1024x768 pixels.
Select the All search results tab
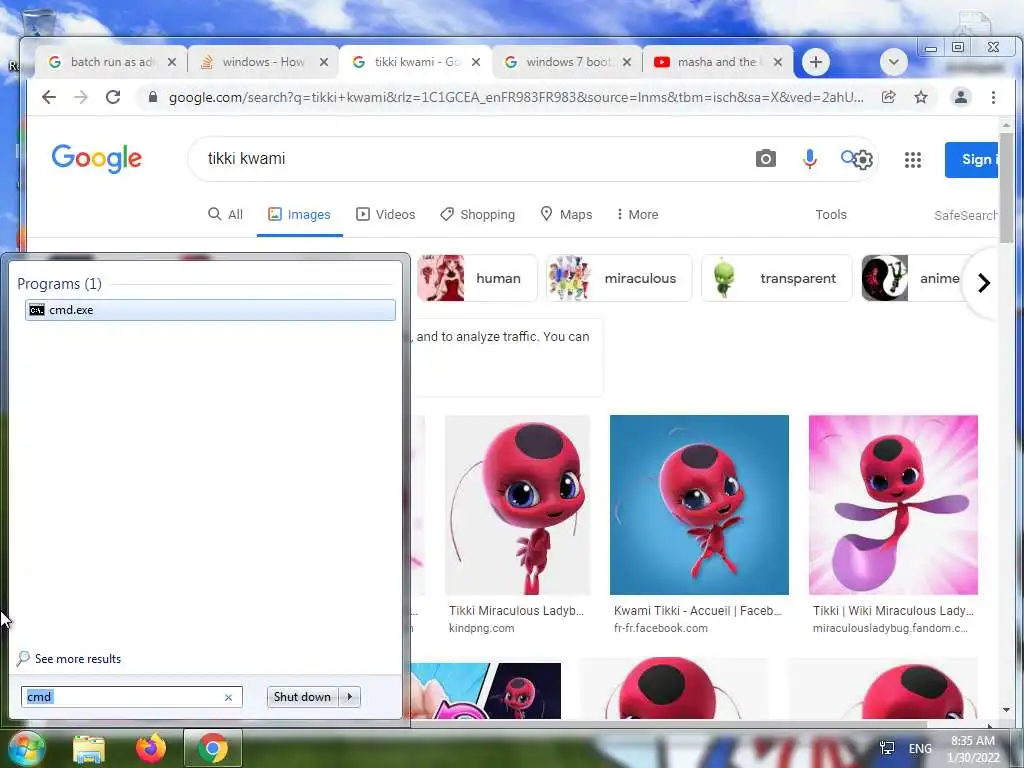(225, 214)
